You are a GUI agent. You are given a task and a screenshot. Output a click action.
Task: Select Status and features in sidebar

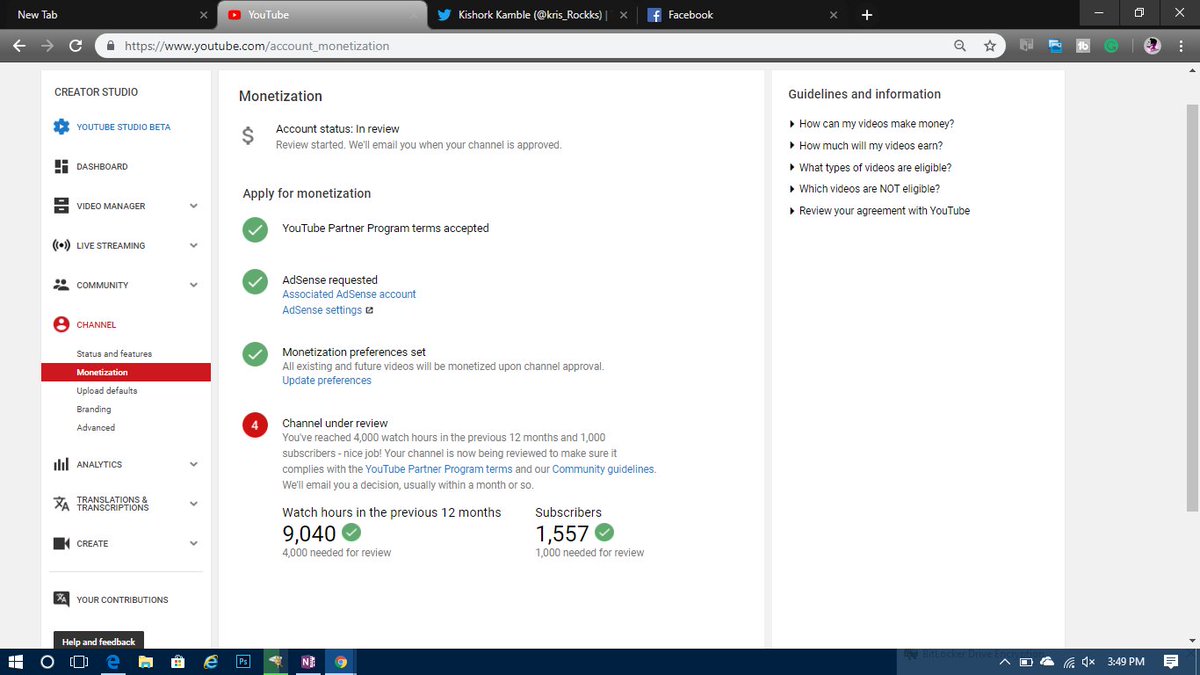[114, 354]
